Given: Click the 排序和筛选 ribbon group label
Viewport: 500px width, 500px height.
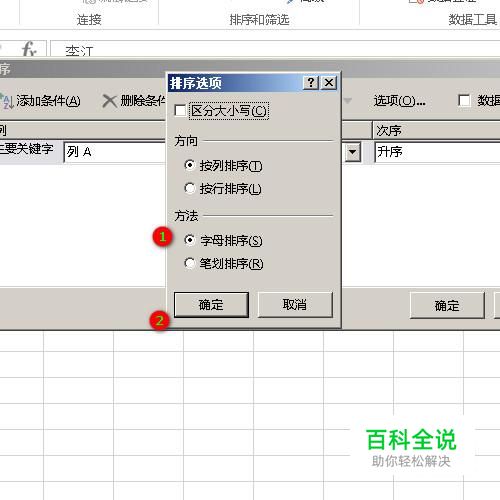Looking at the screenshot, I should tap(259, 20).
